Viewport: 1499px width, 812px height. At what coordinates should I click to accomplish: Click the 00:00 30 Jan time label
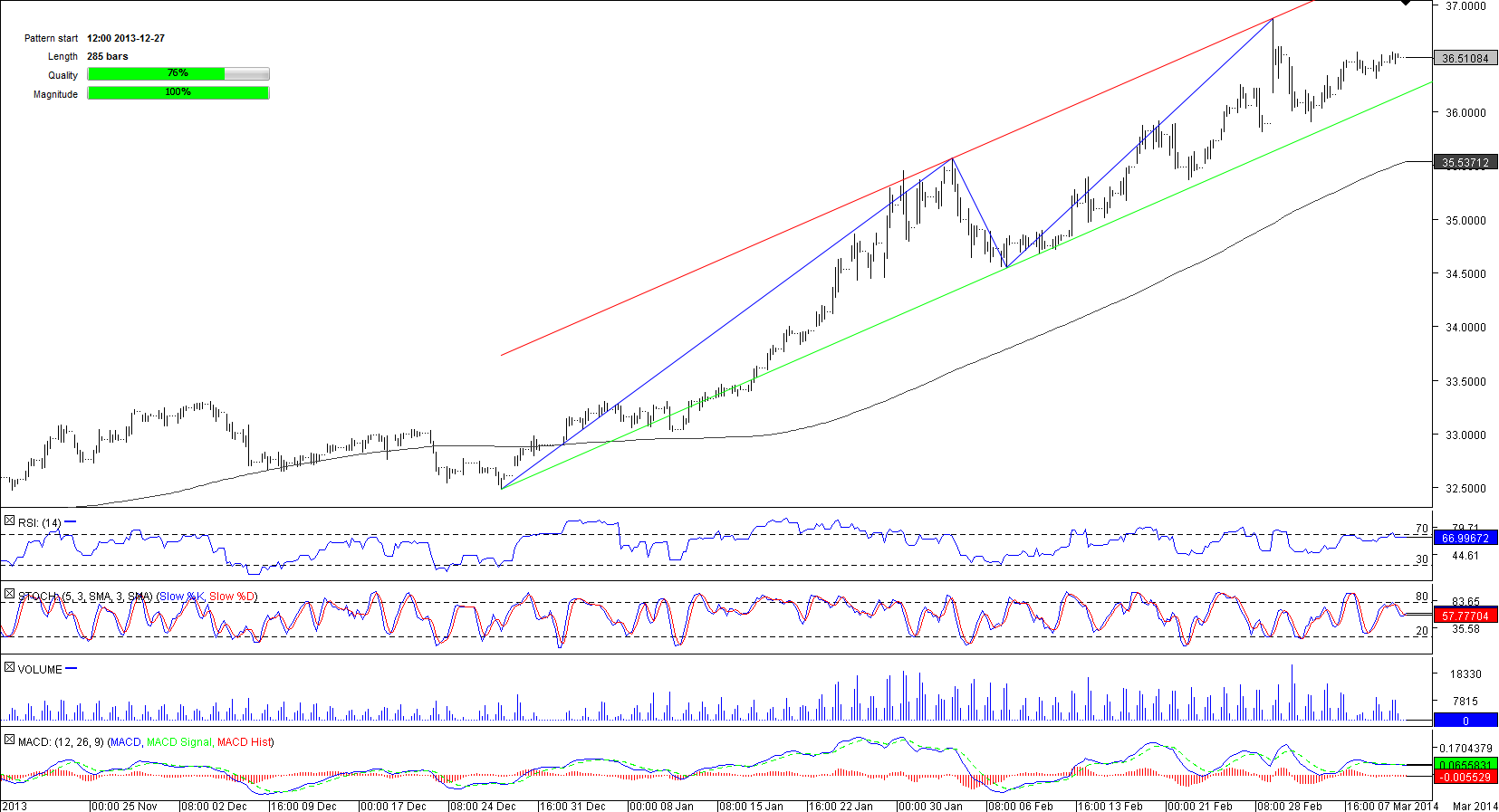(931, 806)
